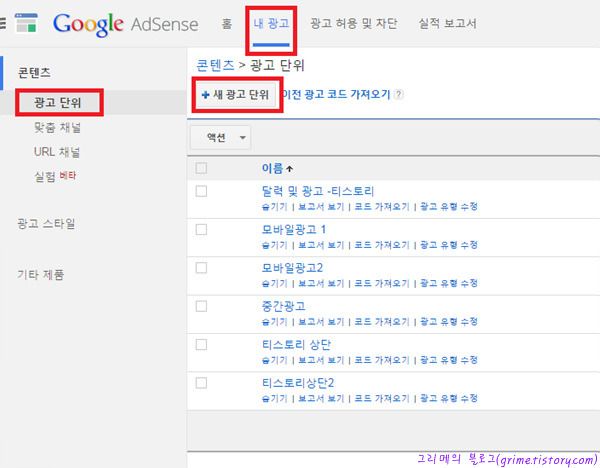Click 광고 유형 수정 under 모바일광고2
The image size is (600, 468).
[x=448, y=283]
